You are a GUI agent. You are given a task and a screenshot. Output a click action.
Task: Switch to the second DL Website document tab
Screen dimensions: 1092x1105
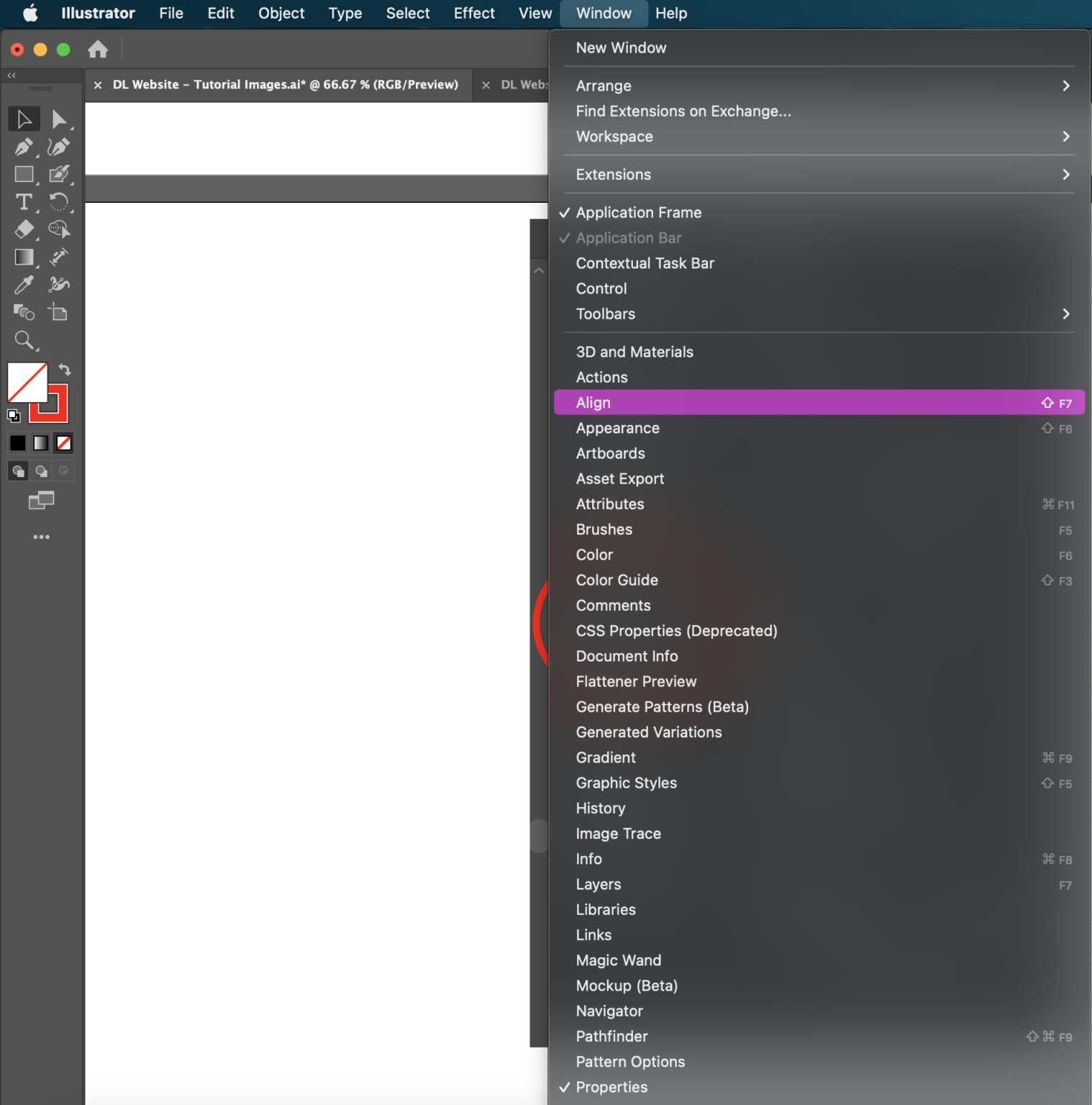[x=525, y=84]
